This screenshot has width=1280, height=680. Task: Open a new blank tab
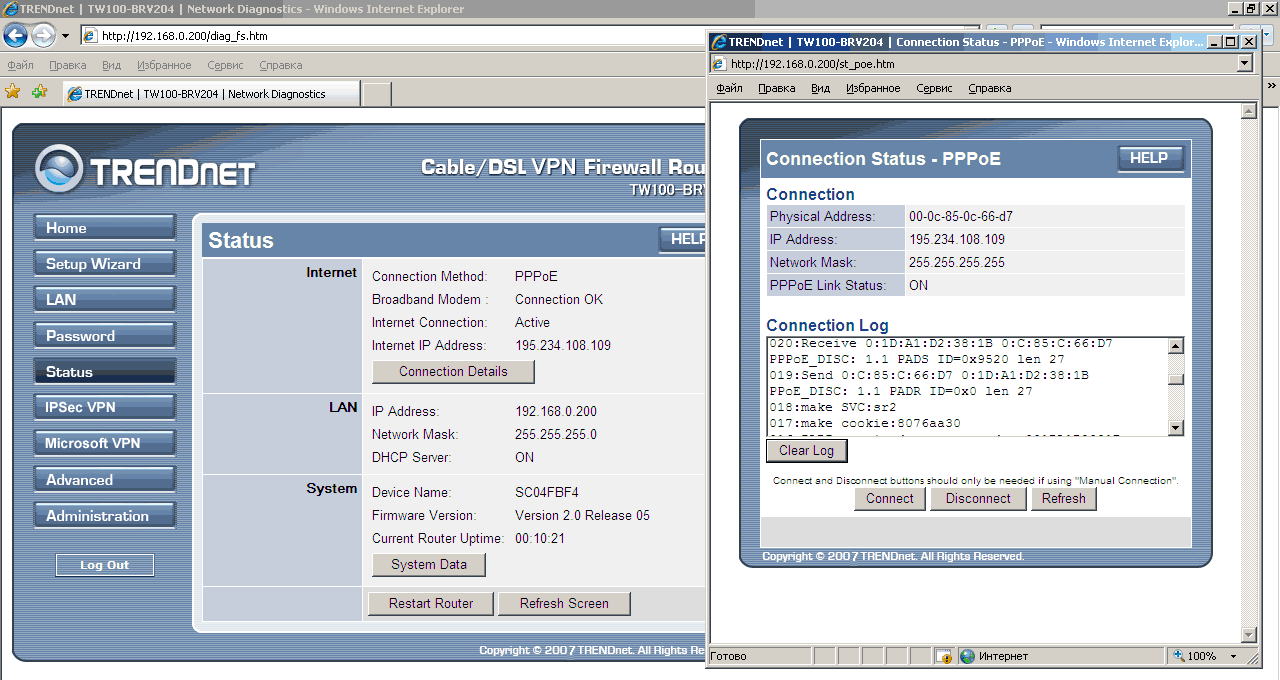coord(376,94)
